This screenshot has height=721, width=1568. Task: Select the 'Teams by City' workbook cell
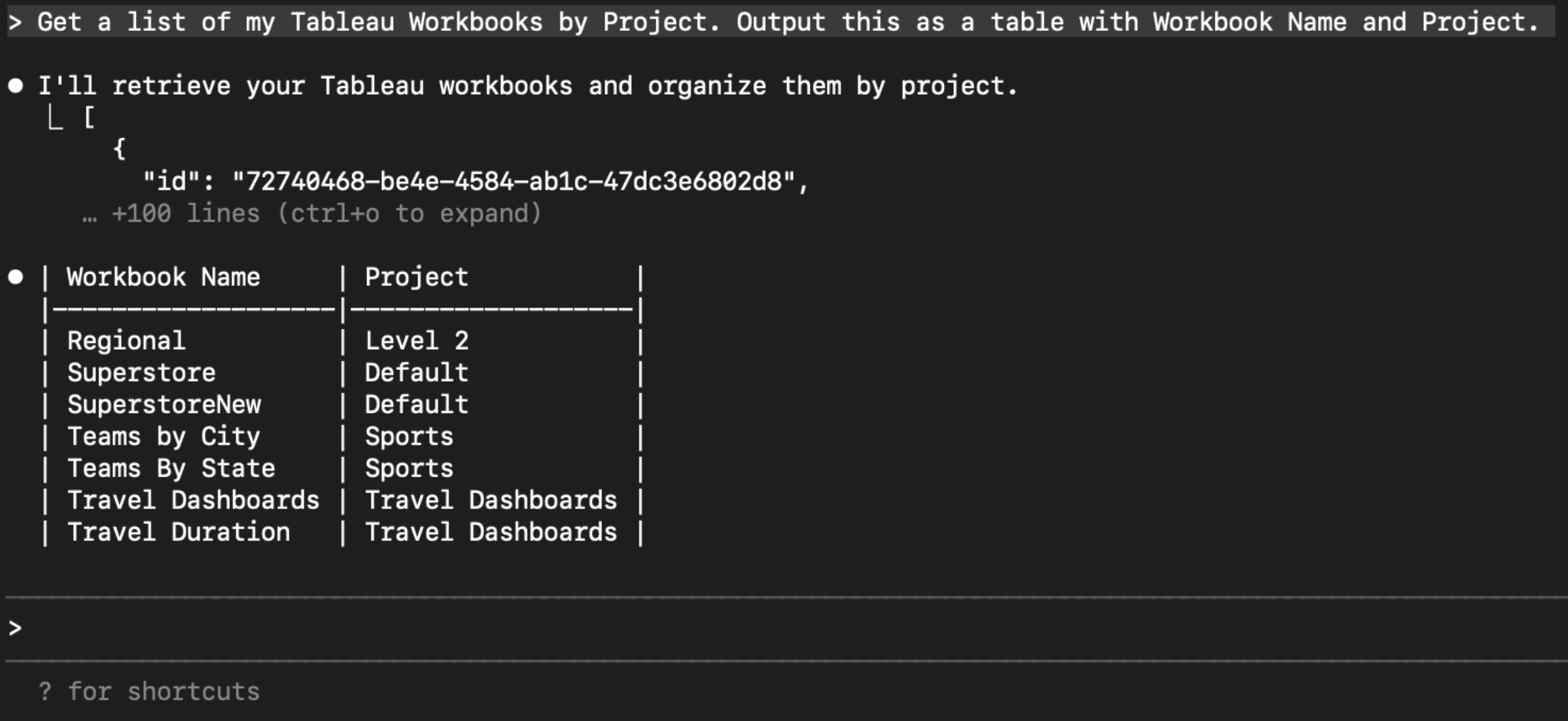(164, 436)
